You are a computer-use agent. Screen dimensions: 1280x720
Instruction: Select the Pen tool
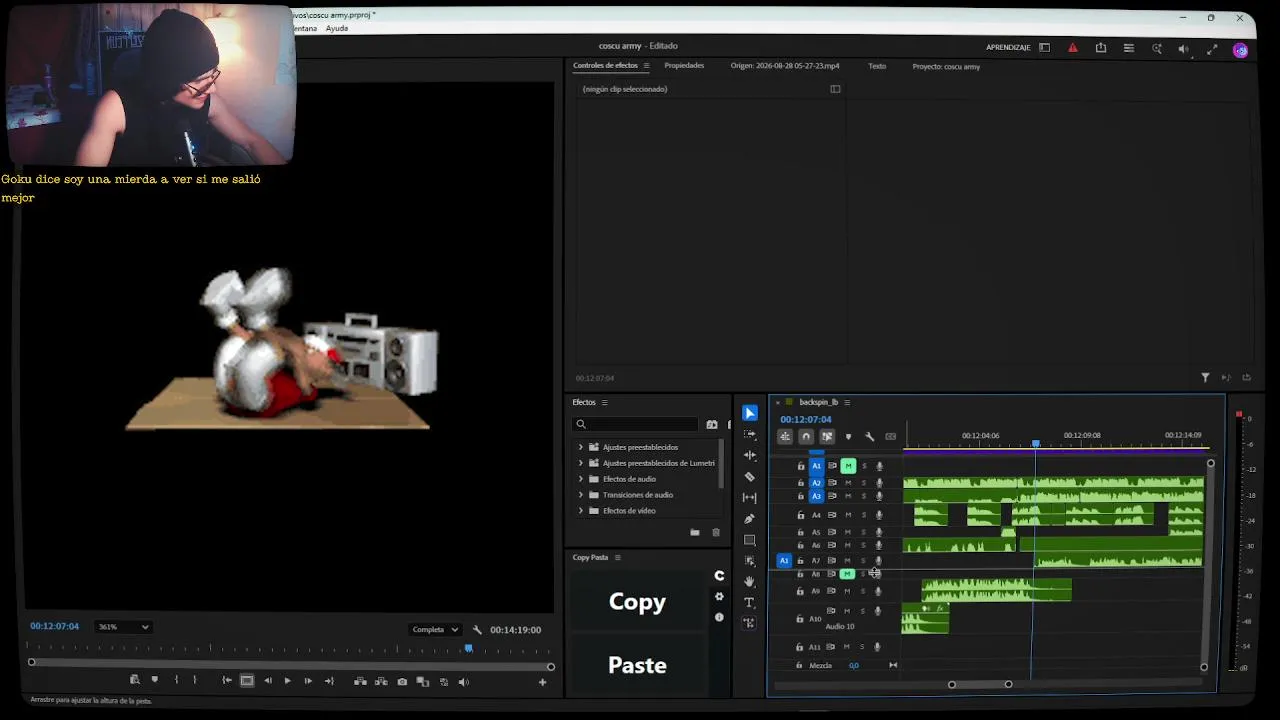click(750, 519)
